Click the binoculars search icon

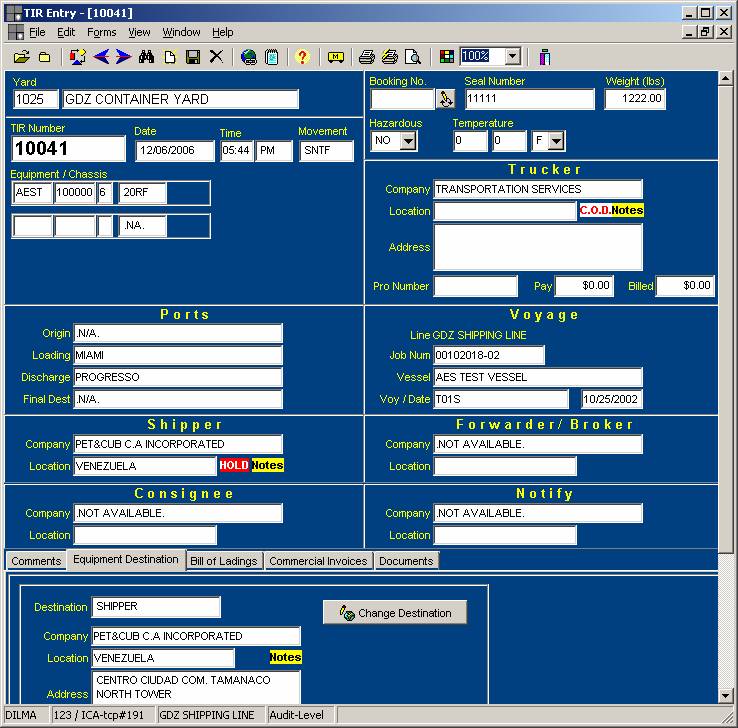(147, 57)
